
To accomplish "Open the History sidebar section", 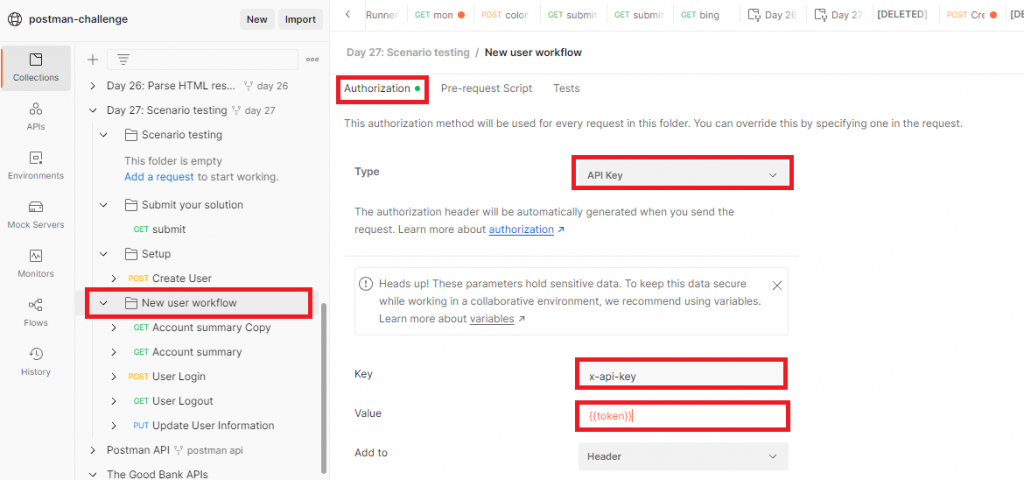I will [x=36, y=362].
